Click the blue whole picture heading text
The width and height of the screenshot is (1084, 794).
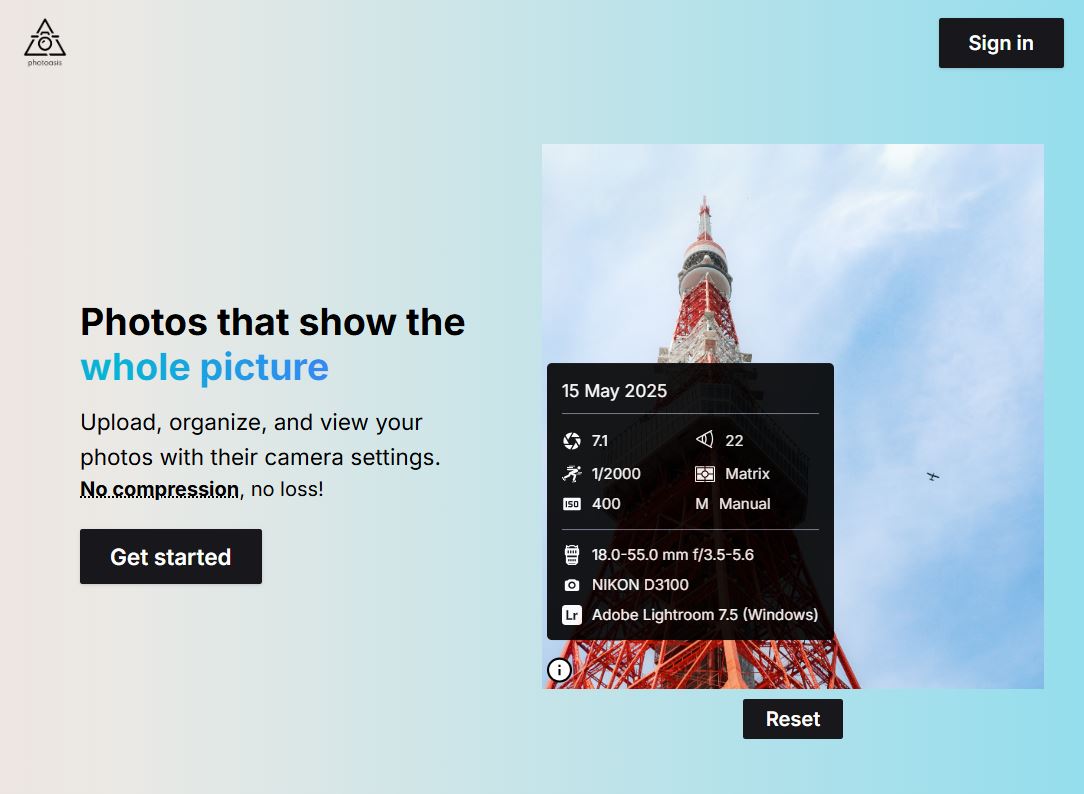(204, 367)
